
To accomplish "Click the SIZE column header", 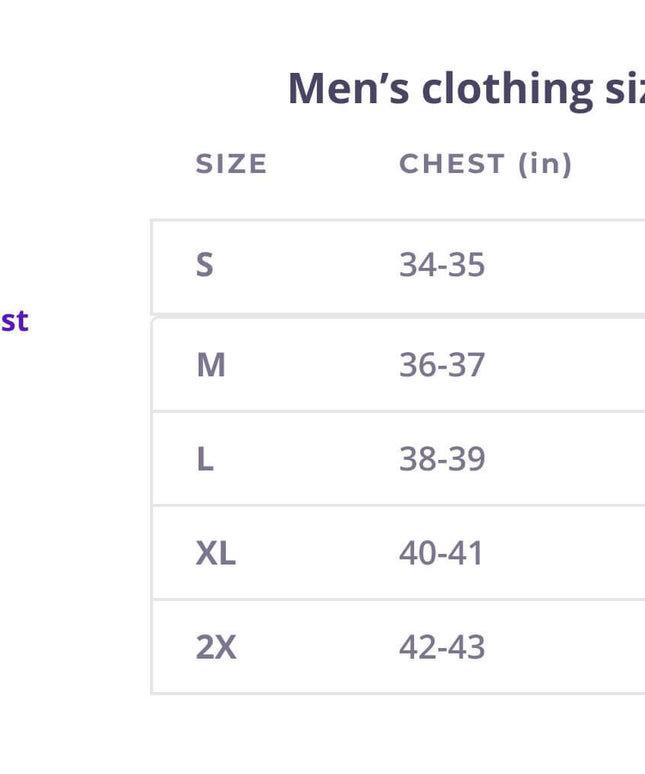I will click(x=231, y=164).
